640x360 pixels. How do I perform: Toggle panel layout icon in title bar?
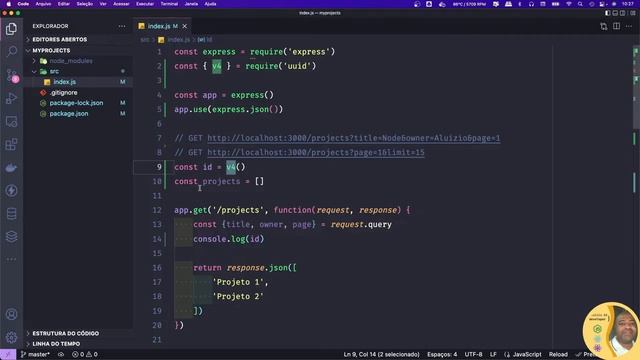[615, 13]
